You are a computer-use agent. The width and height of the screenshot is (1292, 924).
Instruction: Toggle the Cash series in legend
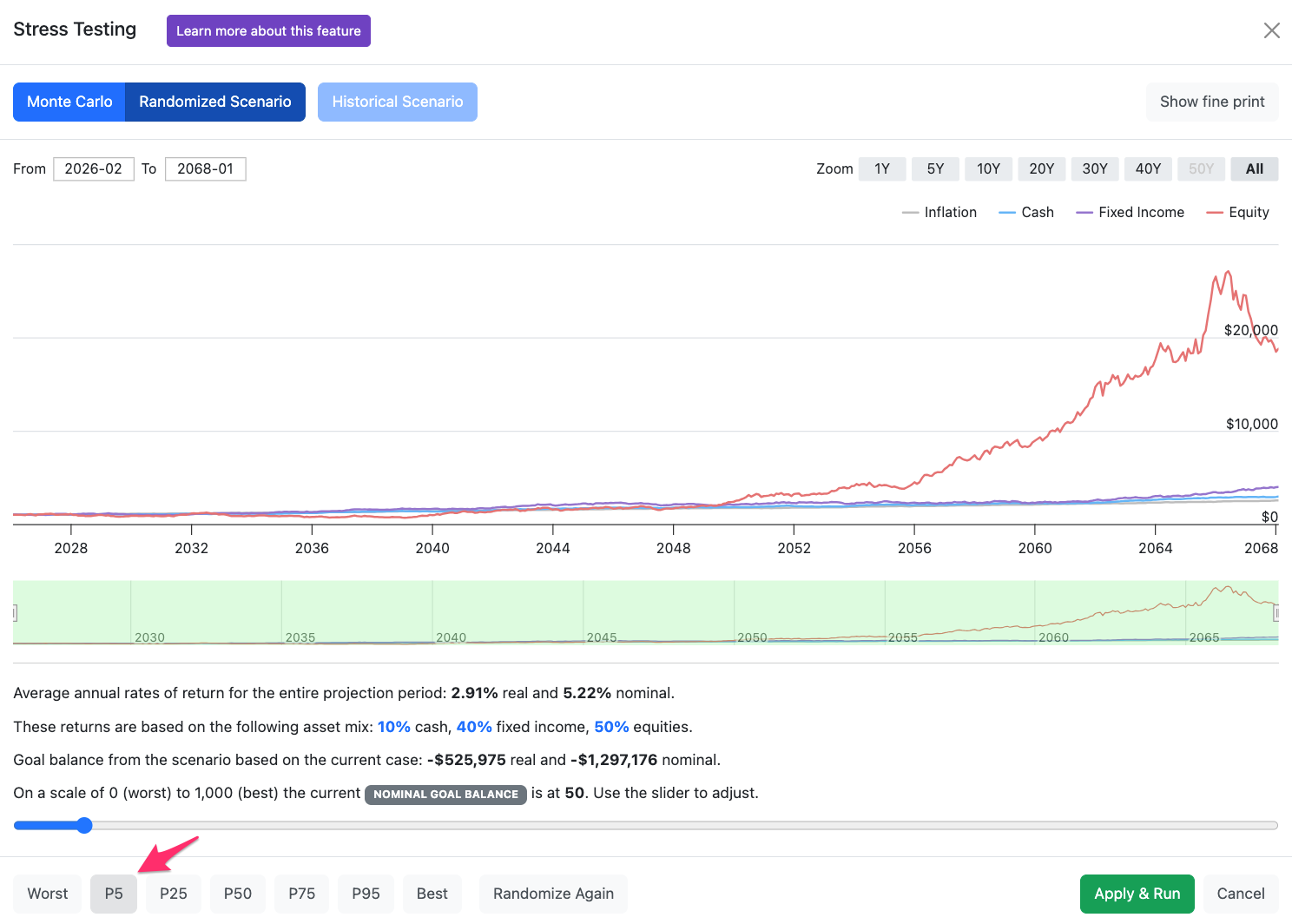[x=1026, y=212]
